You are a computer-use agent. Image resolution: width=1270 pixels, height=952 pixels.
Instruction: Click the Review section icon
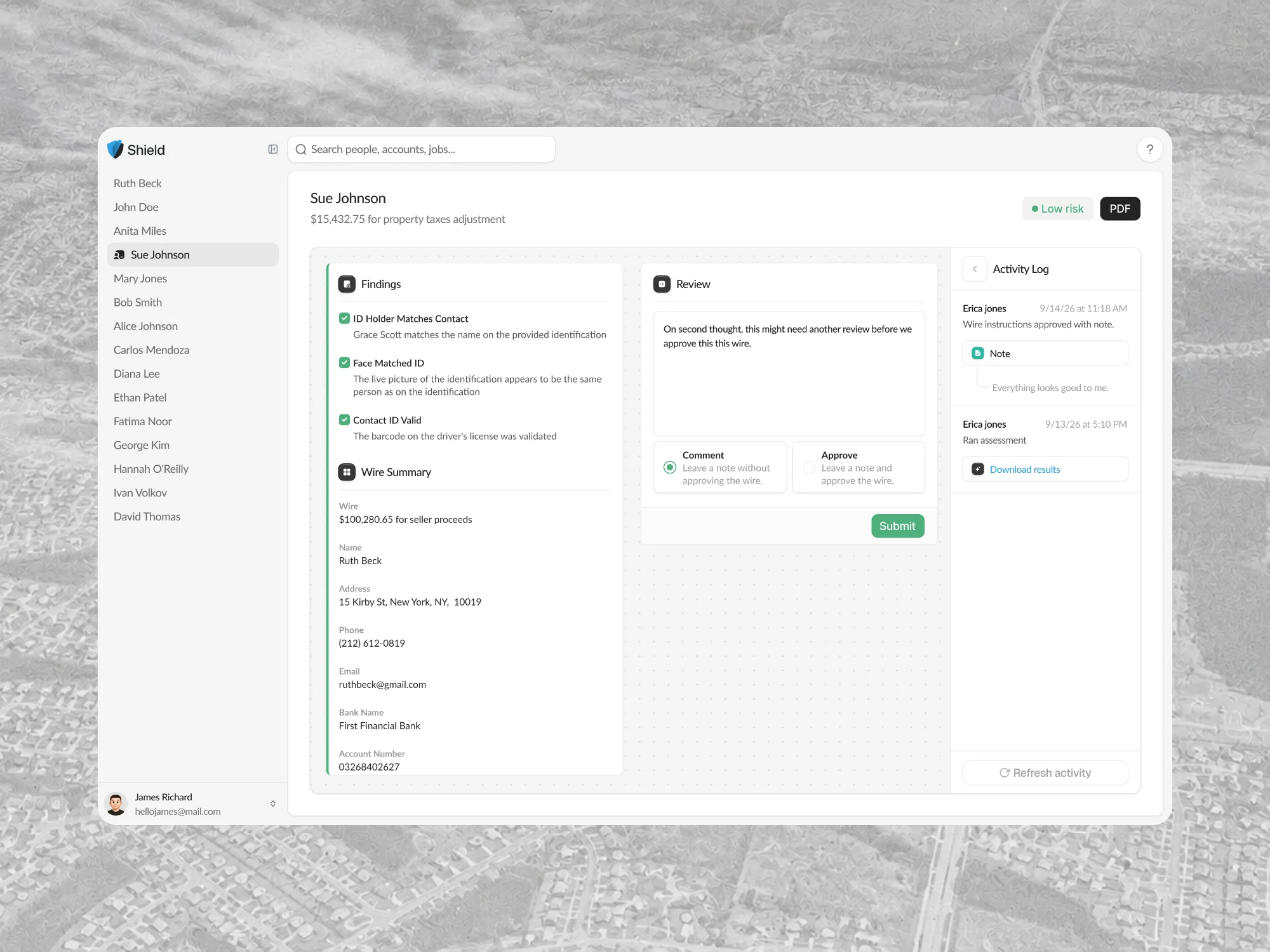pos(662,284)
